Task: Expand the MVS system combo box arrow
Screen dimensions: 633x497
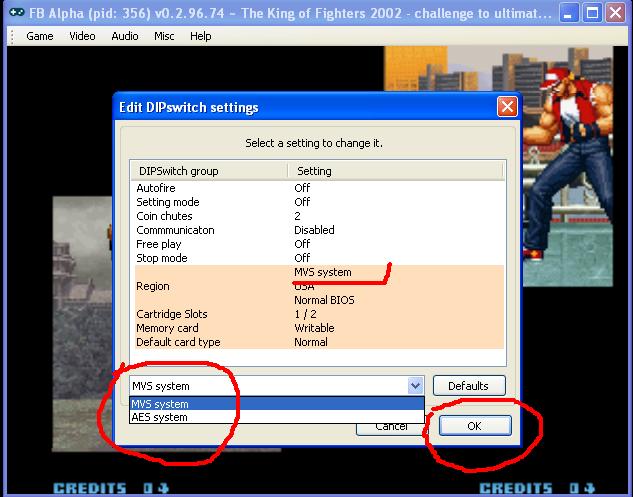Action: (x=415, y=386)
